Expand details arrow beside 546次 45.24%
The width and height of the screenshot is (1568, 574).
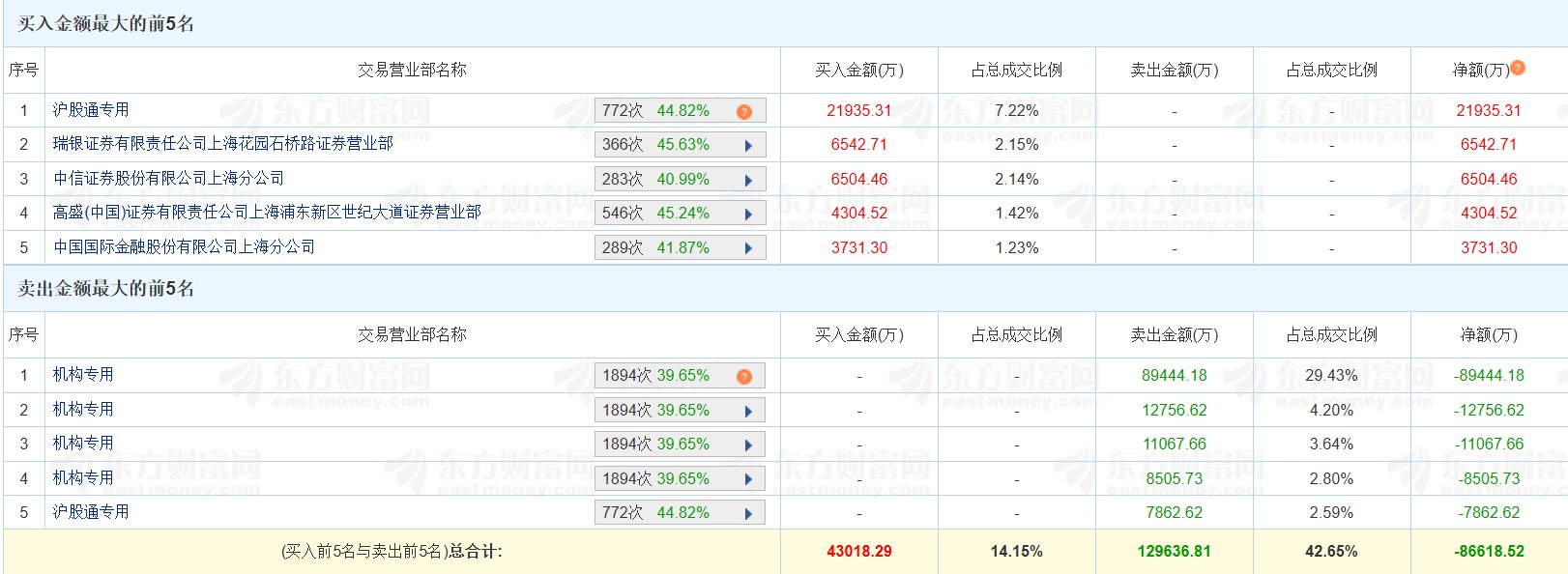coord(748,215)
